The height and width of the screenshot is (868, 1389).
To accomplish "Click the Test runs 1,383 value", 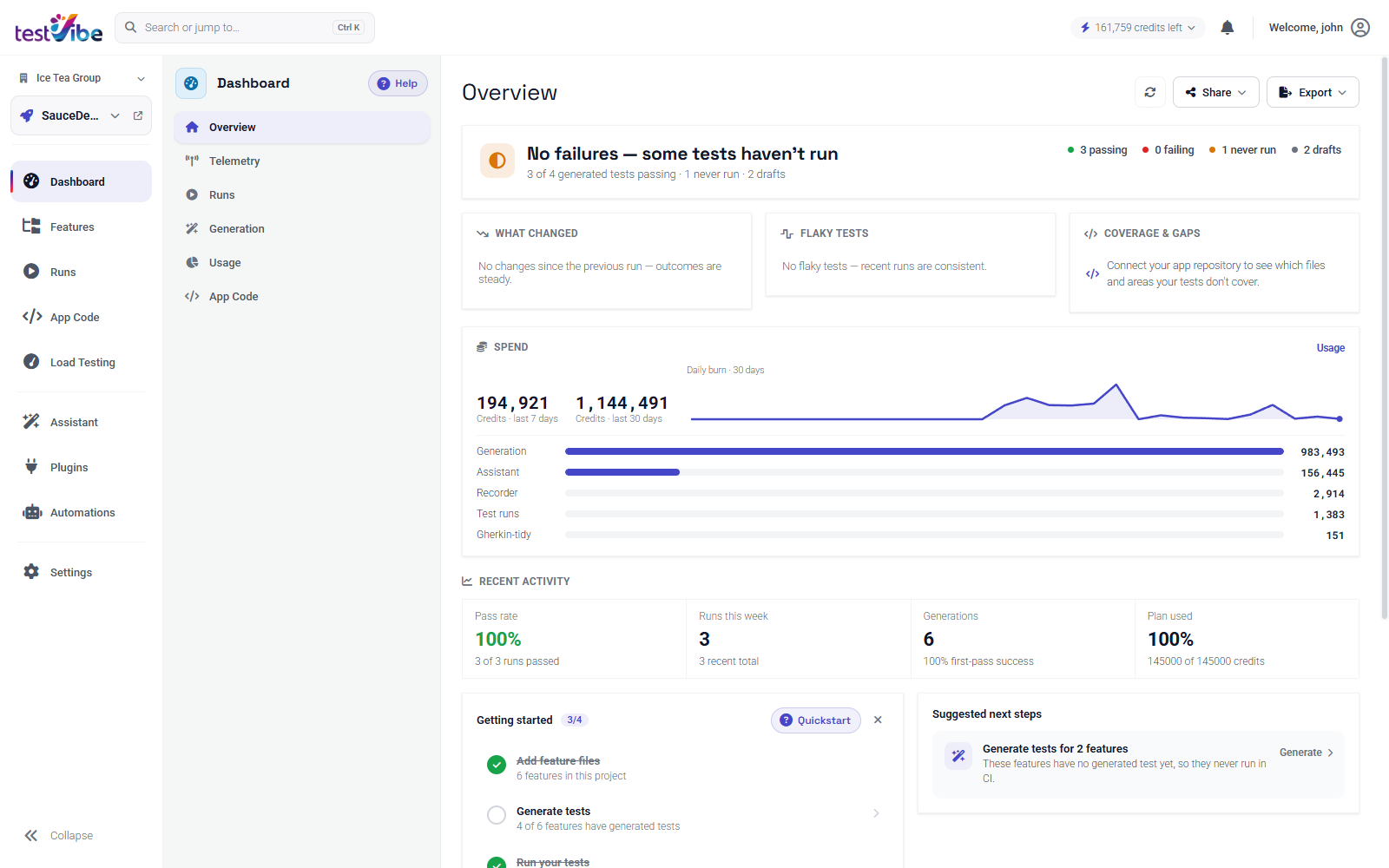I will click(1328, 515).
